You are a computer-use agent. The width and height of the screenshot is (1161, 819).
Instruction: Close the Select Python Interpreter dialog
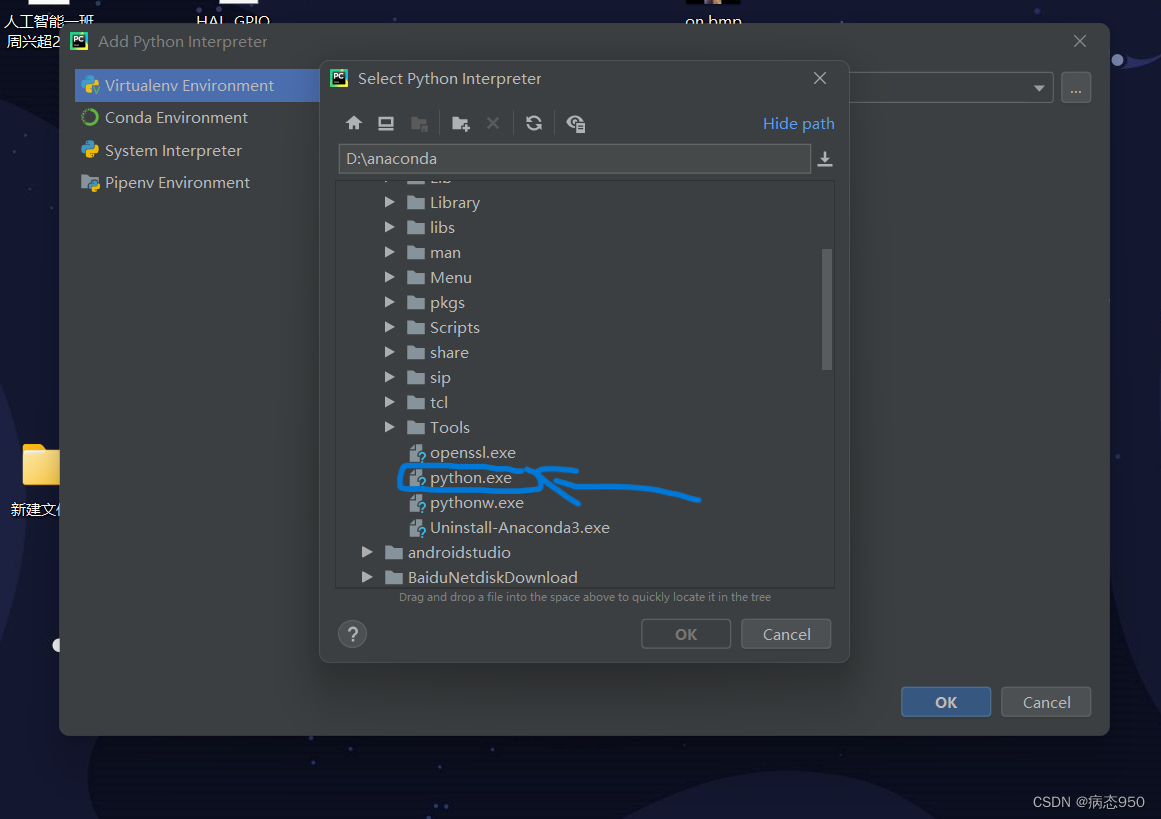coord(820,78)
